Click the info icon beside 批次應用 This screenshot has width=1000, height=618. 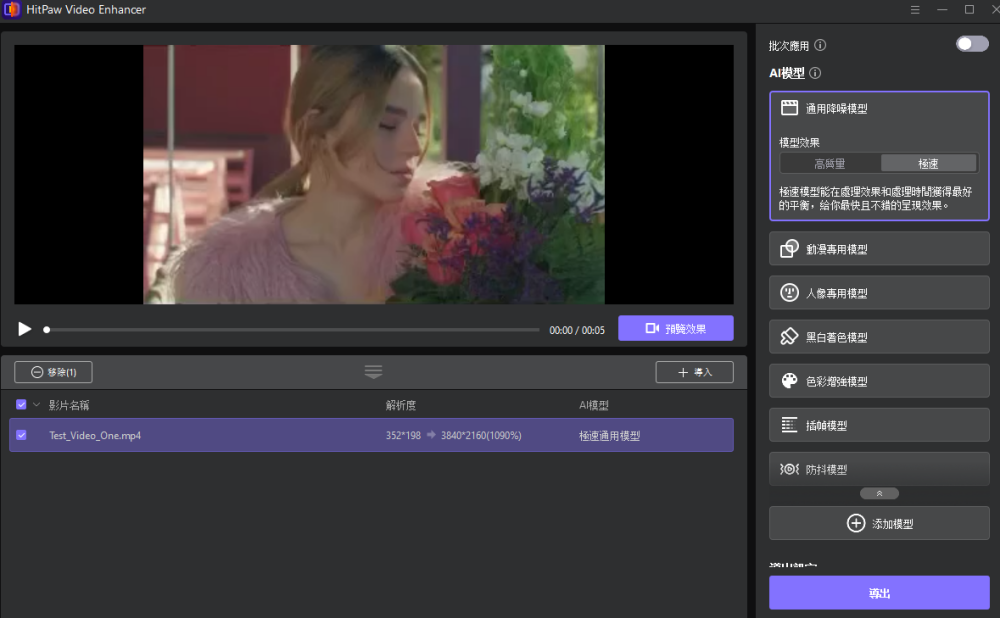click(820, 45)
